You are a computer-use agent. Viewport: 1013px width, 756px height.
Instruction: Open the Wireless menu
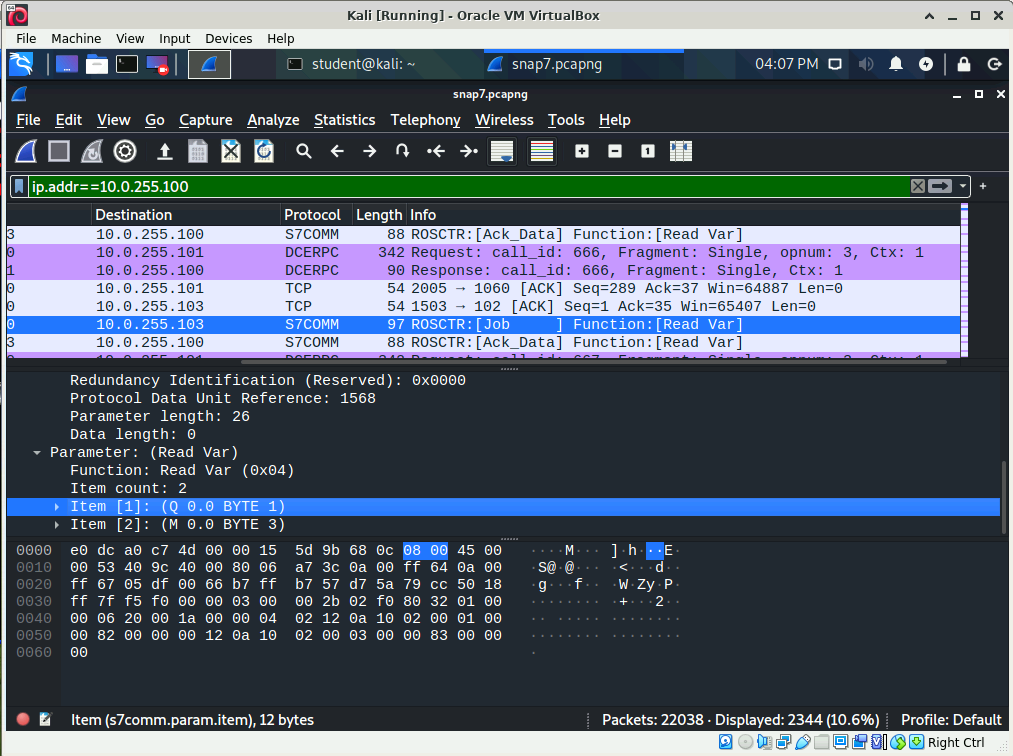coord(504,120)
